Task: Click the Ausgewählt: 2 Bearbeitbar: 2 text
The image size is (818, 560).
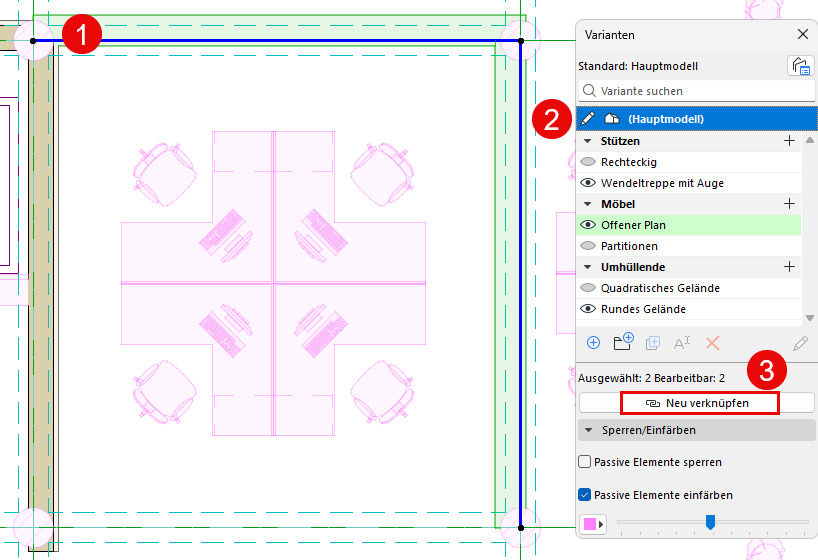Action: tap(652, 378)
